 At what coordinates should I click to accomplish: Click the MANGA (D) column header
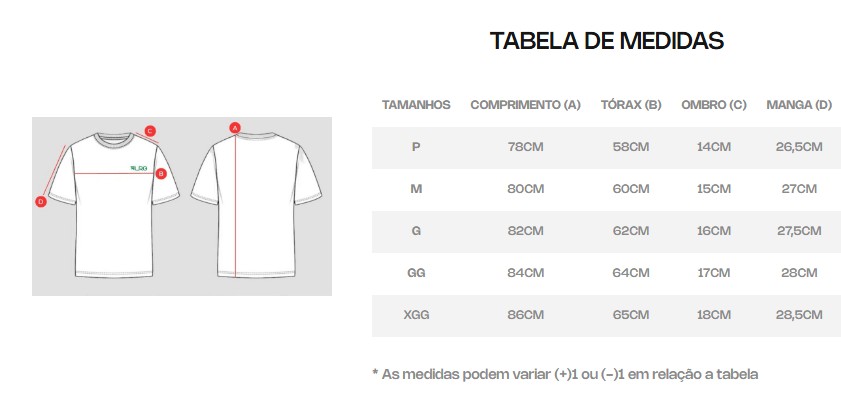pyautogui.click(x=799, y=104)
